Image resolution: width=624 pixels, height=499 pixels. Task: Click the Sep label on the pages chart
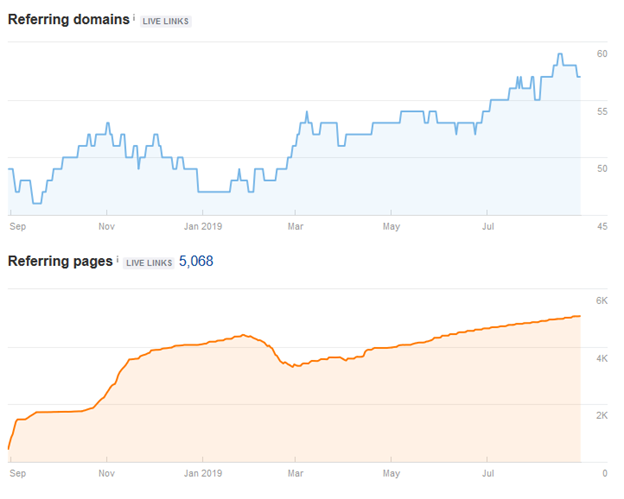click(x=18, y=473)
